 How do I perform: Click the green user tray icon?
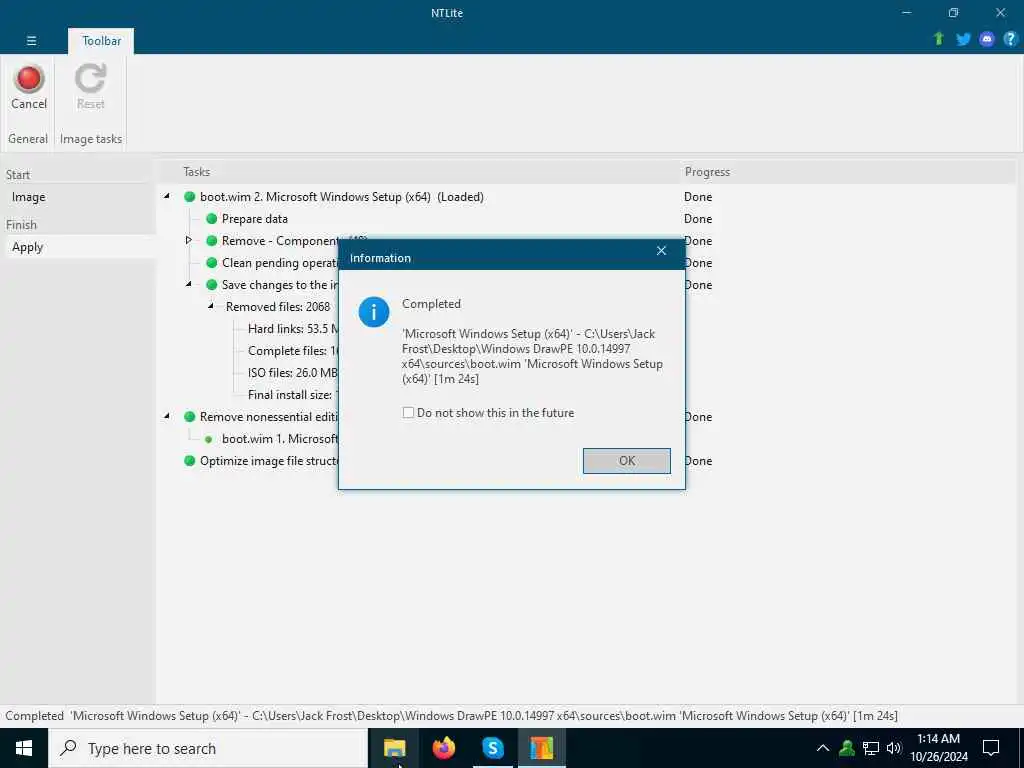(x=847, y=748)
